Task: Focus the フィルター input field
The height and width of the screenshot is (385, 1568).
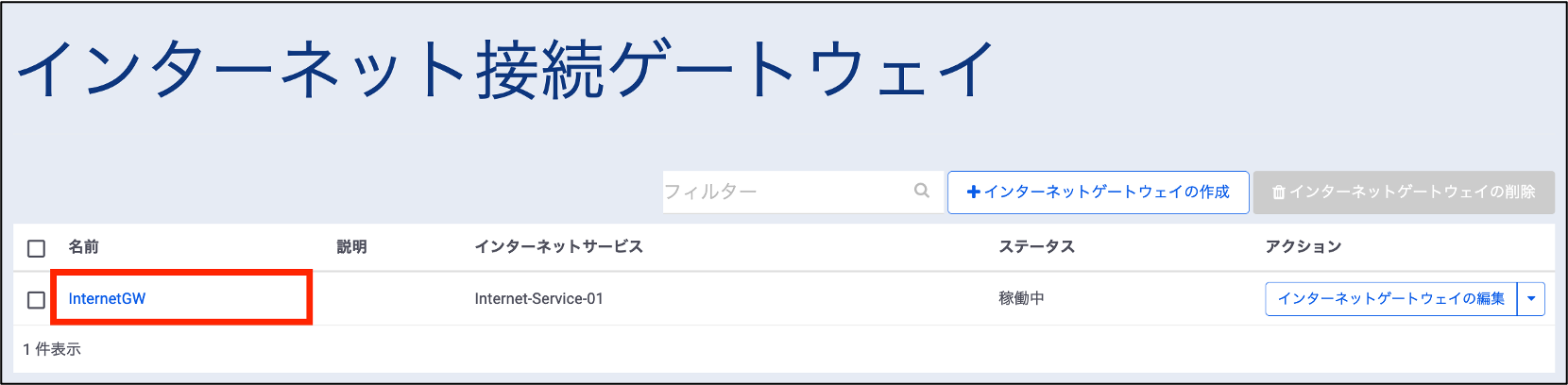Action: (x=803, y=192)
